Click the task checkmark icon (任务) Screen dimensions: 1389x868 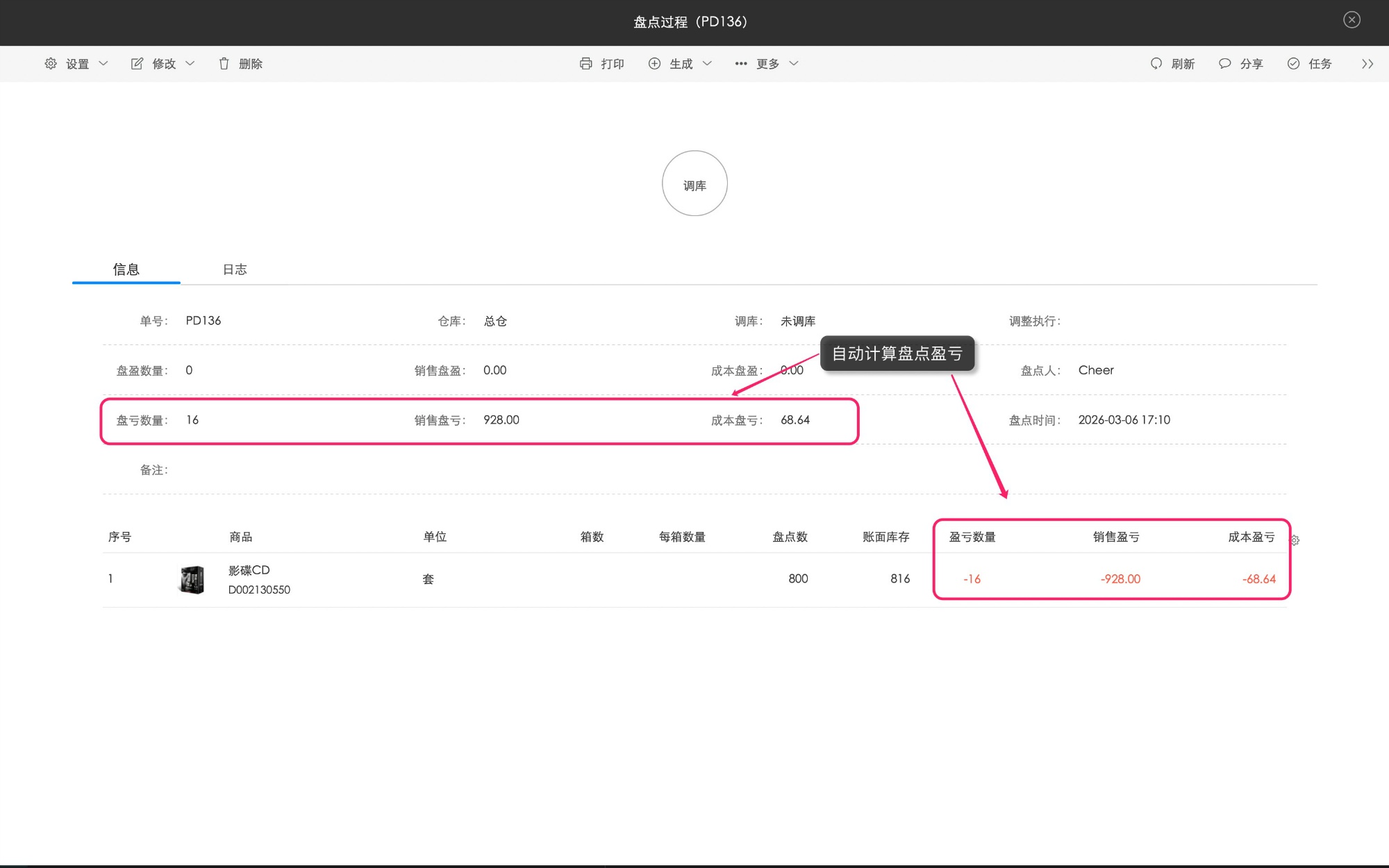1293,63
